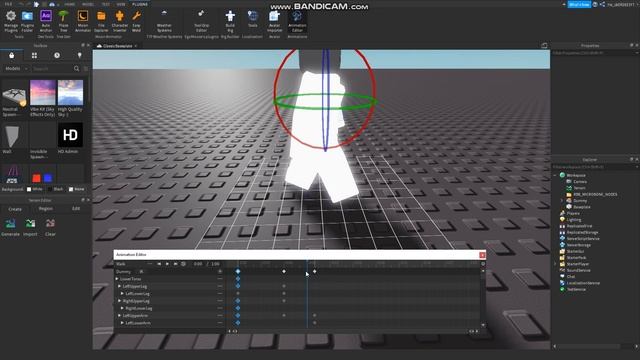
Task: Expand the LeftUpperArm track
Action: point(120,316)
